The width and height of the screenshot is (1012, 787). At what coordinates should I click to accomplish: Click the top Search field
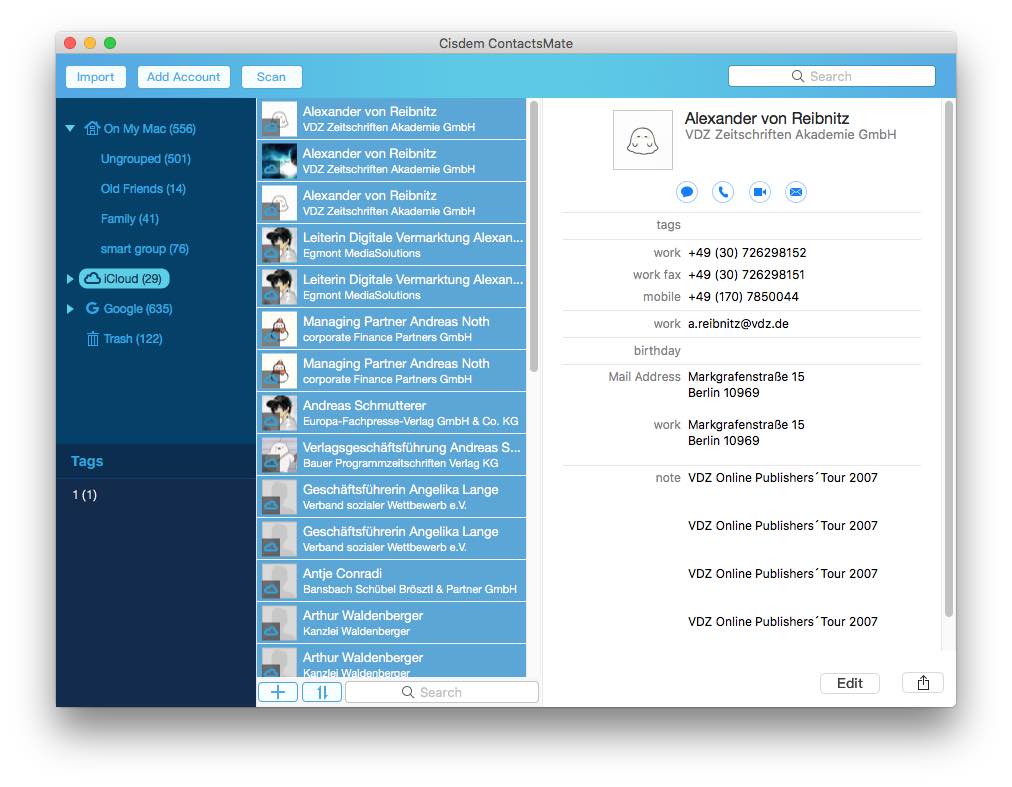point(831,76)
